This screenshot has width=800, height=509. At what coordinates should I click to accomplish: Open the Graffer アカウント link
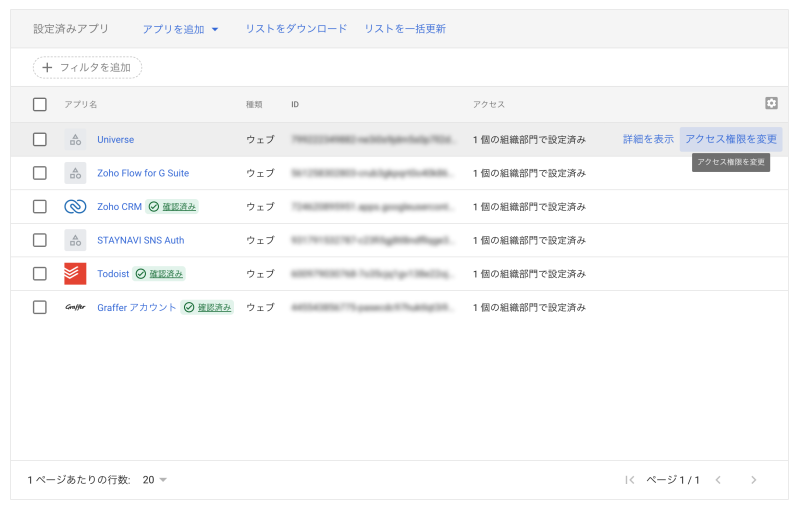click(137, 308)
